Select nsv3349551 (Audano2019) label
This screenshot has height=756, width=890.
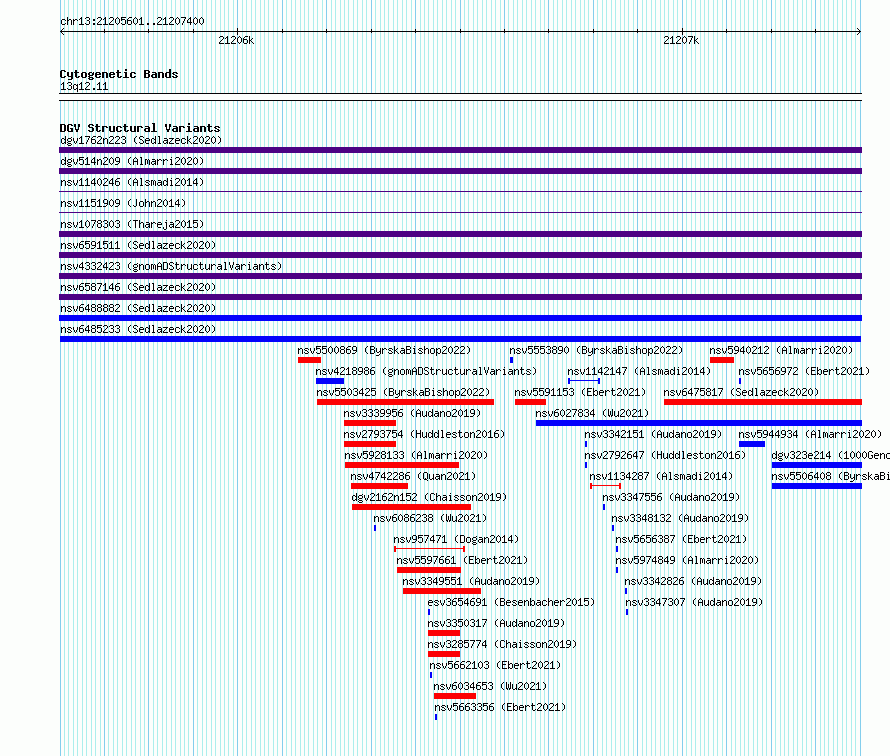[471, 581]
